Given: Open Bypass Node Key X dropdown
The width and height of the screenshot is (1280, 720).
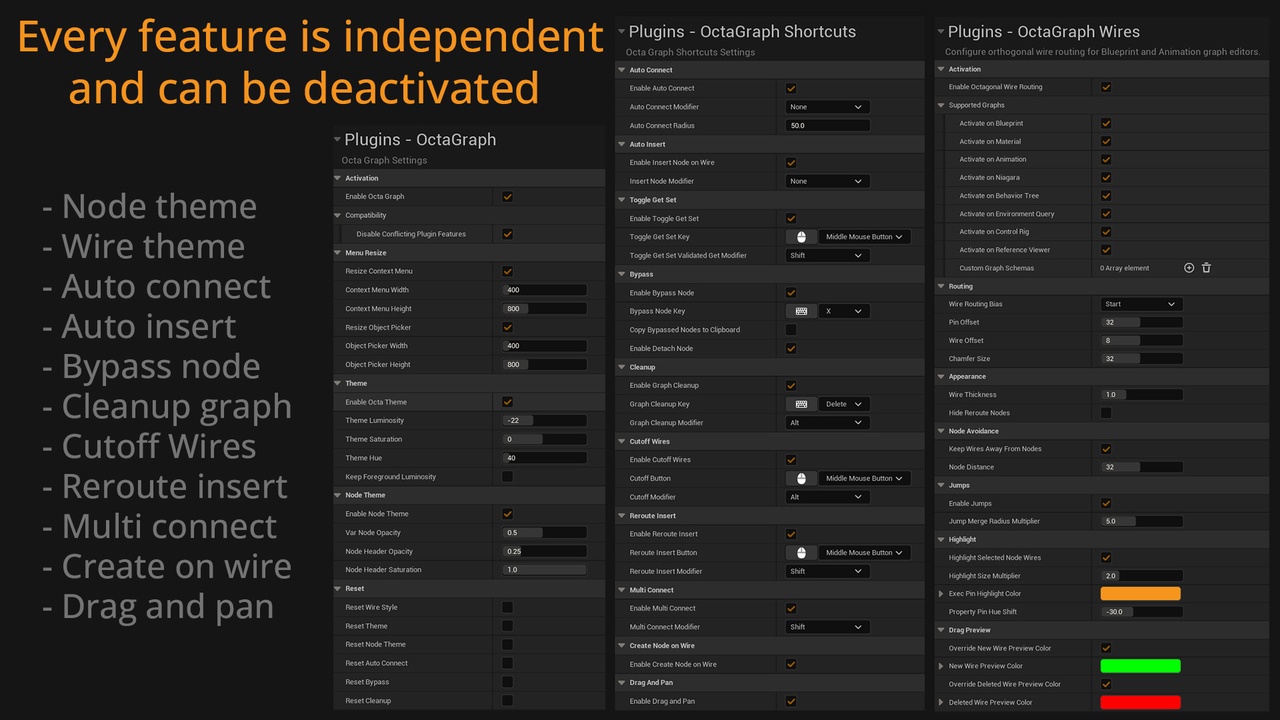Looking at the screenshot, I should [x=844, y=311].
